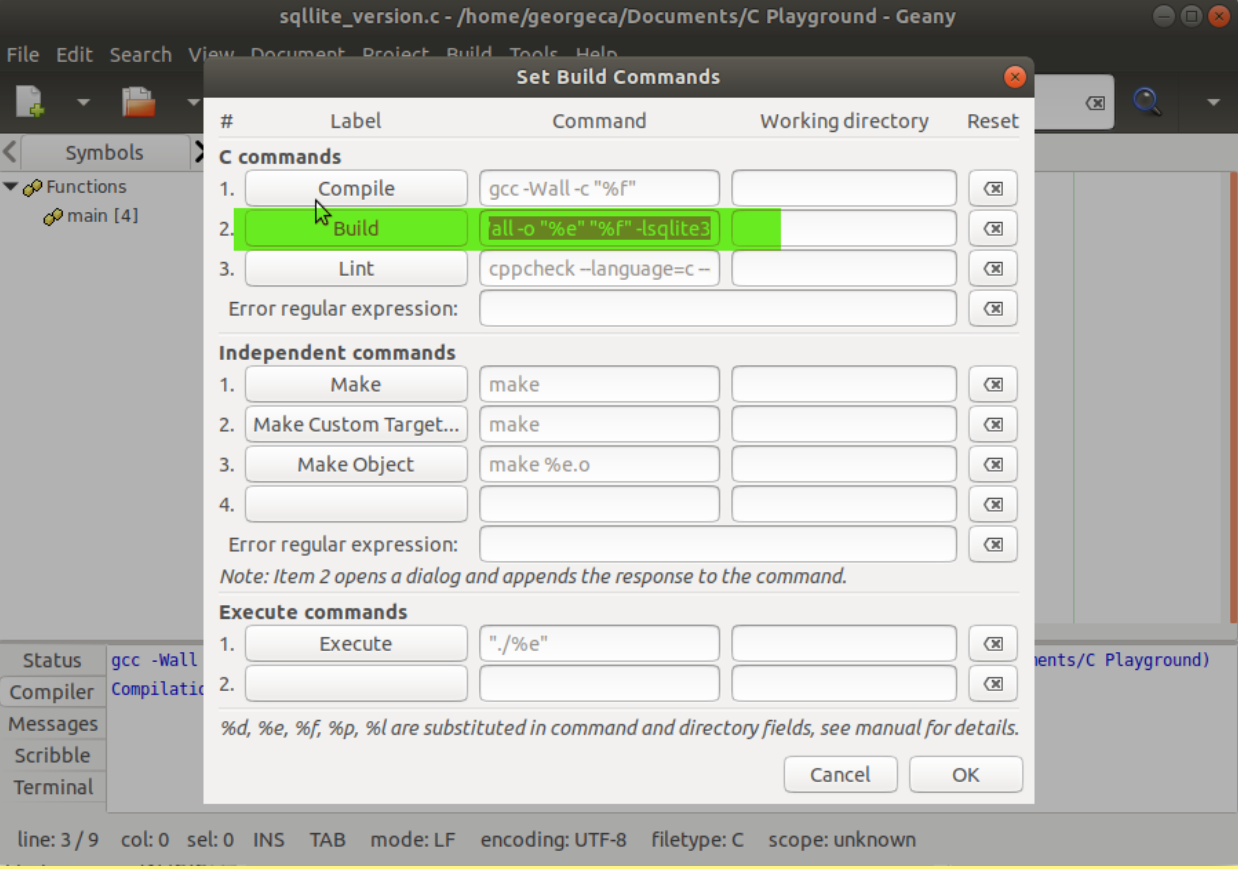Switch to the Symbols sidebar tab
This screenshot has height=869, width=1238.
(104, 152)
